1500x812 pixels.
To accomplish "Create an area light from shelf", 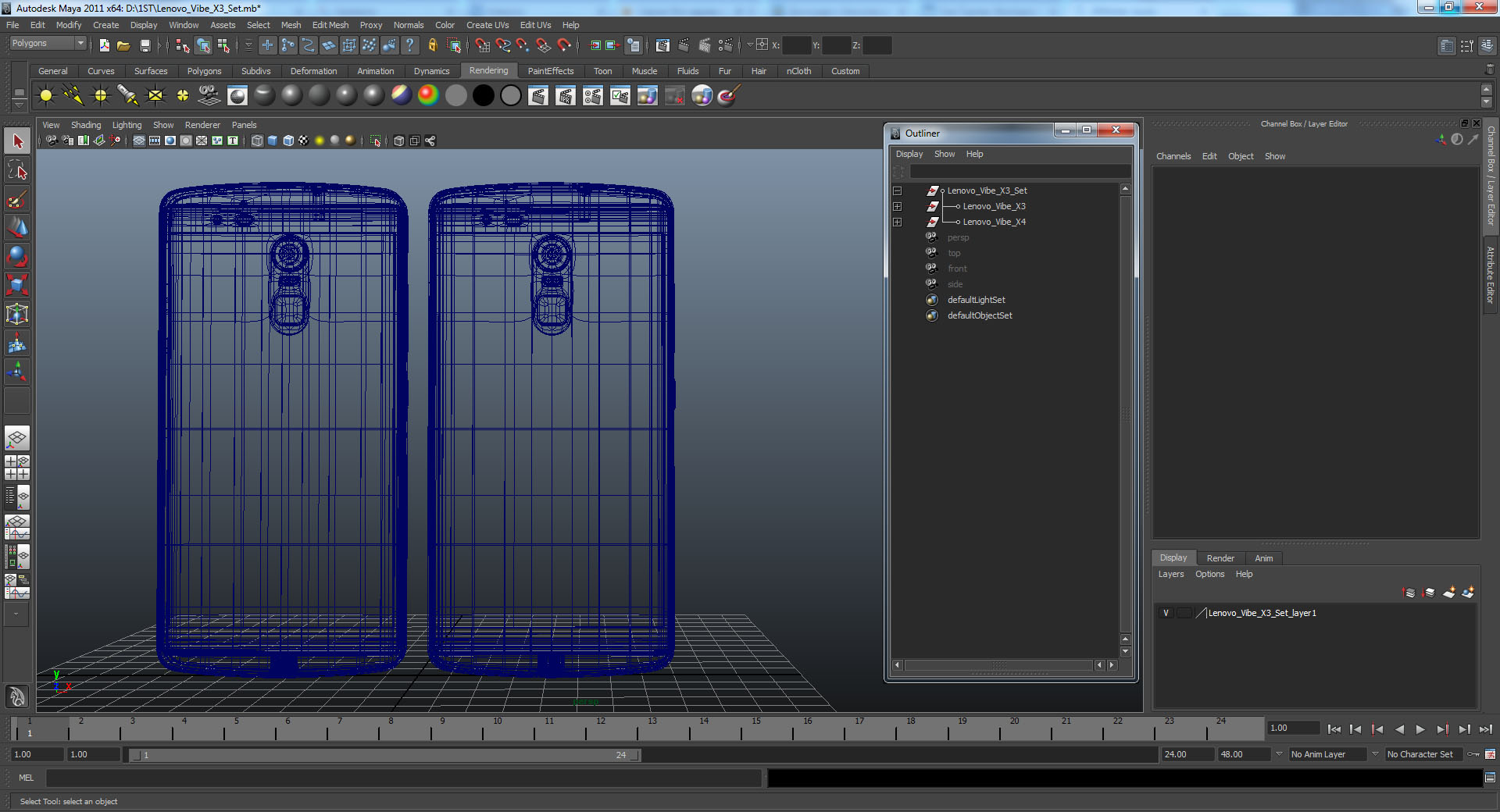I will [x=155, y=96].
